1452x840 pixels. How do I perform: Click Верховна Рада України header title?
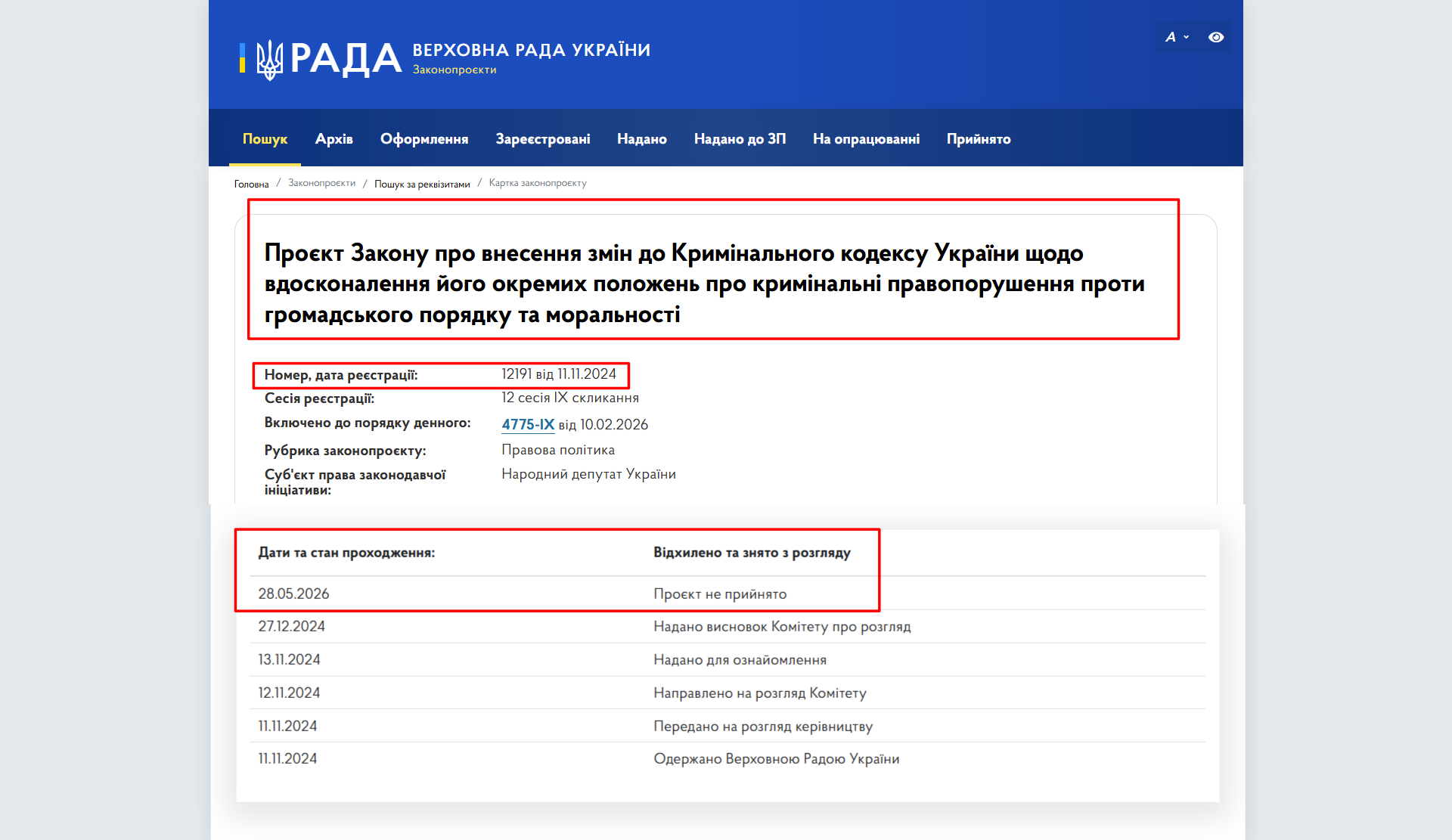click(531, 50)
